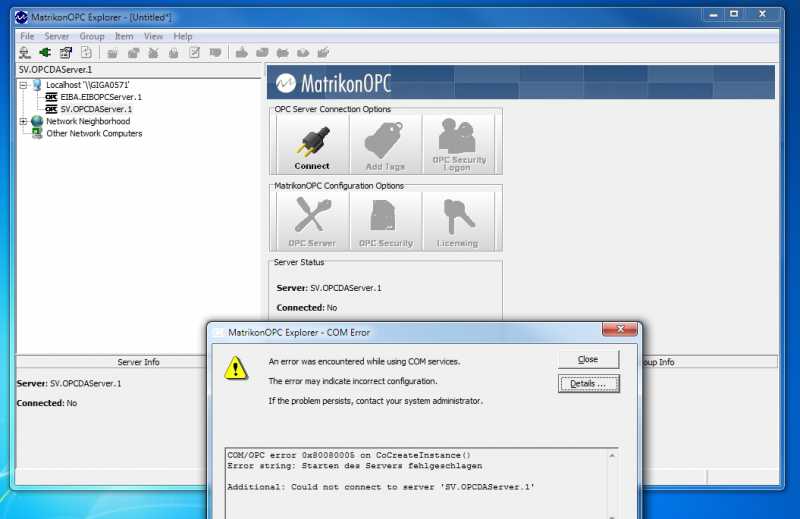Click the green connect toolbar icon
Image resolution: width=800 pixels, height=519 pixels.
(45, 52)
